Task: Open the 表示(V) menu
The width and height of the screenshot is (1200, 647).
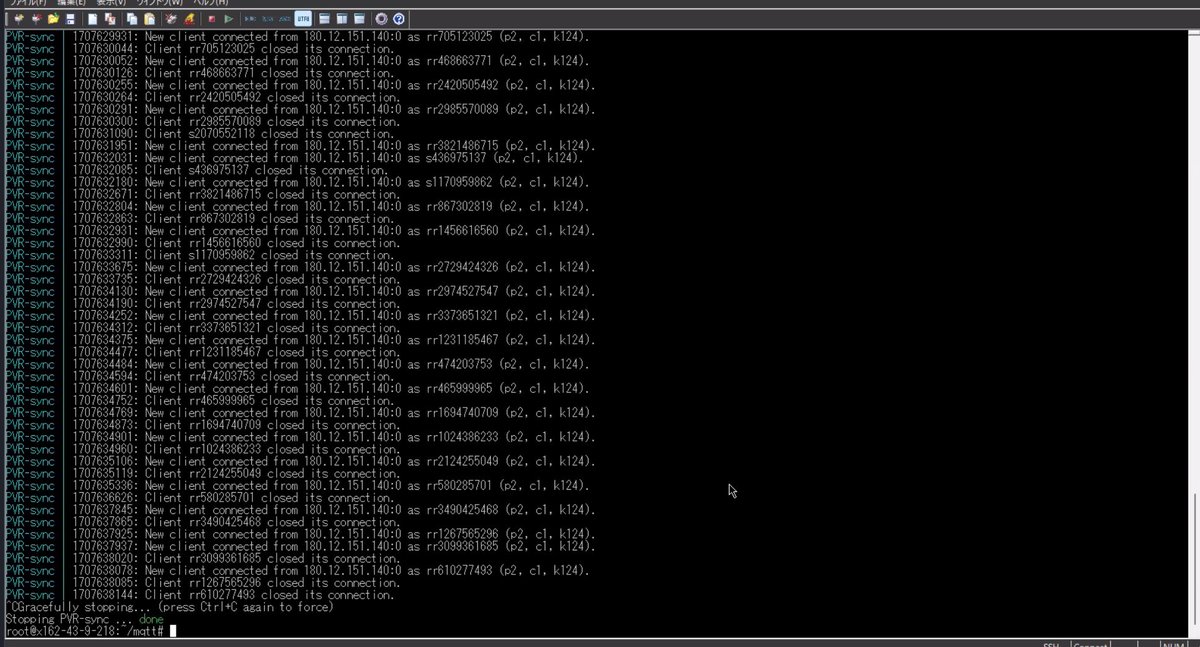Action: point(111,3)
